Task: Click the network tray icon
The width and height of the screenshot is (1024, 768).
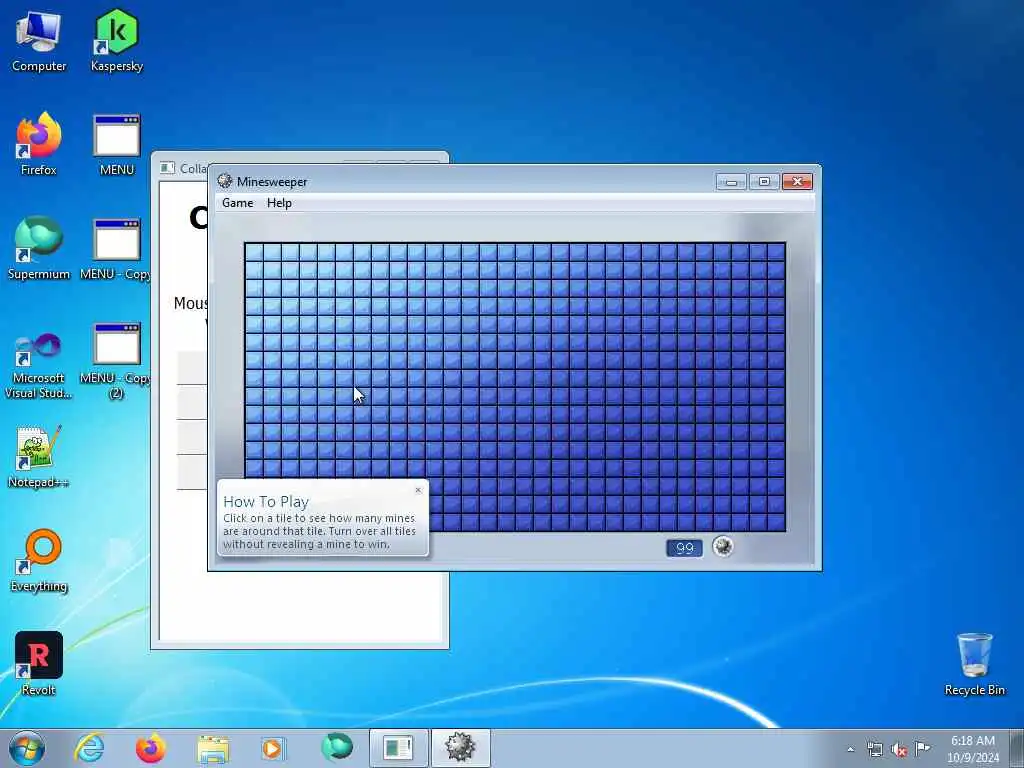Action: tap(874, 749)
